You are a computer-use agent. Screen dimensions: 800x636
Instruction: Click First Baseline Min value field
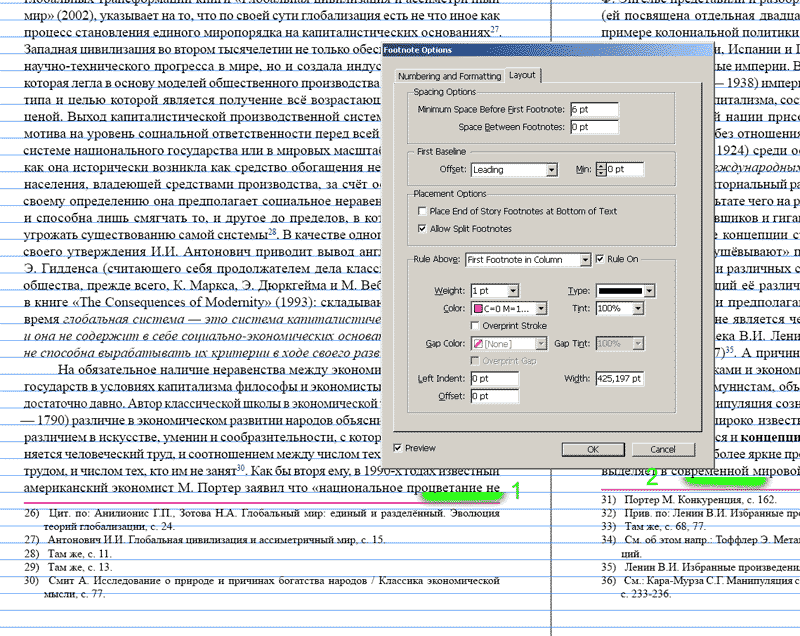point(624,169)
